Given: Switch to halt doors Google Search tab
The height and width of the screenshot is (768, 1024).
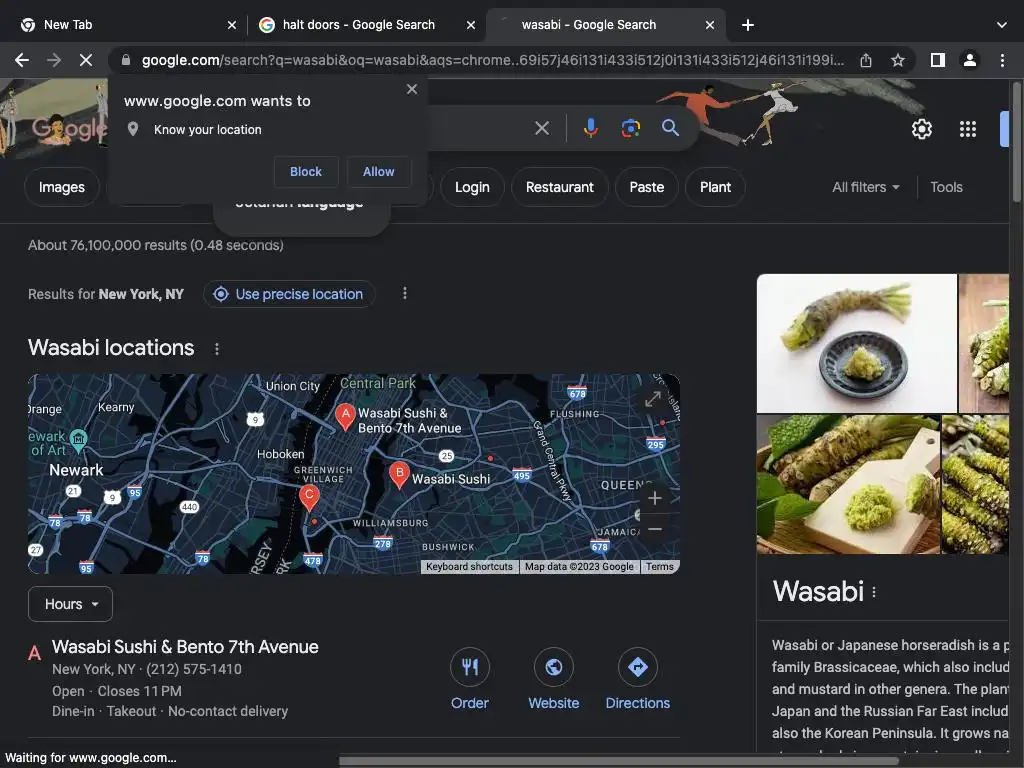Looking at the screenshot, I should coord(359,25).
